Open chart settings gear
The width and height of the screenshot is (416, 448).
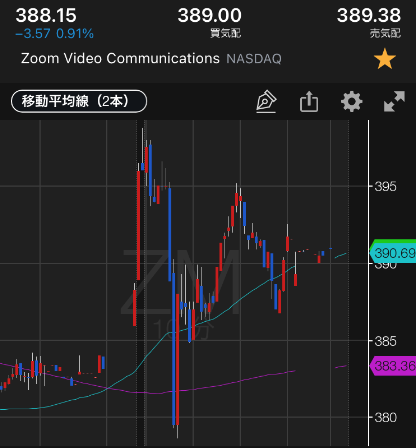point(351,101)
